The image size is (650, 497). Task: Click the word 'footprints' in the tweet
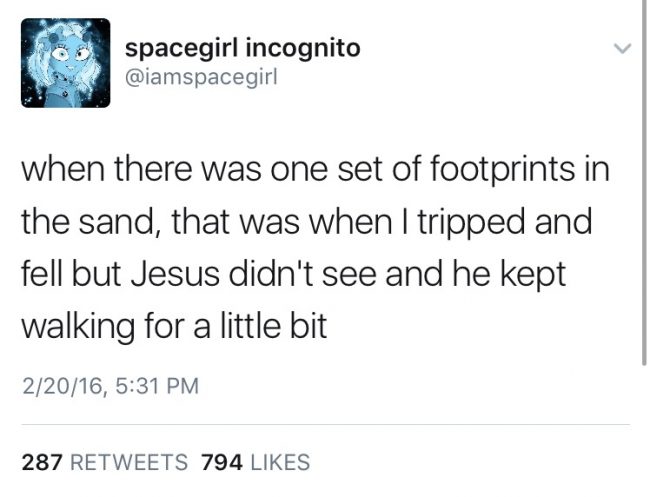[503, 169]
